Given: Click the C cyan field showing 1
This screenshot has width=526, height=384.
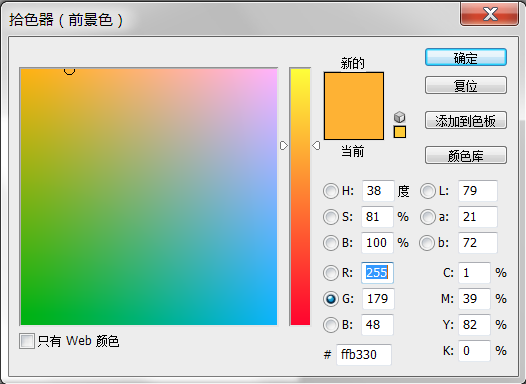Looking at the screenshot, I should point(474,273).
